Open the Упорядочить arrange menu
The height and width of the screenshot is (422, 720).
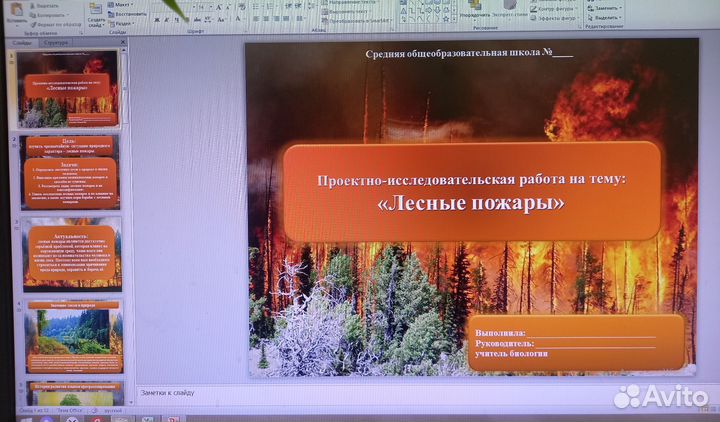coord(475,11)
